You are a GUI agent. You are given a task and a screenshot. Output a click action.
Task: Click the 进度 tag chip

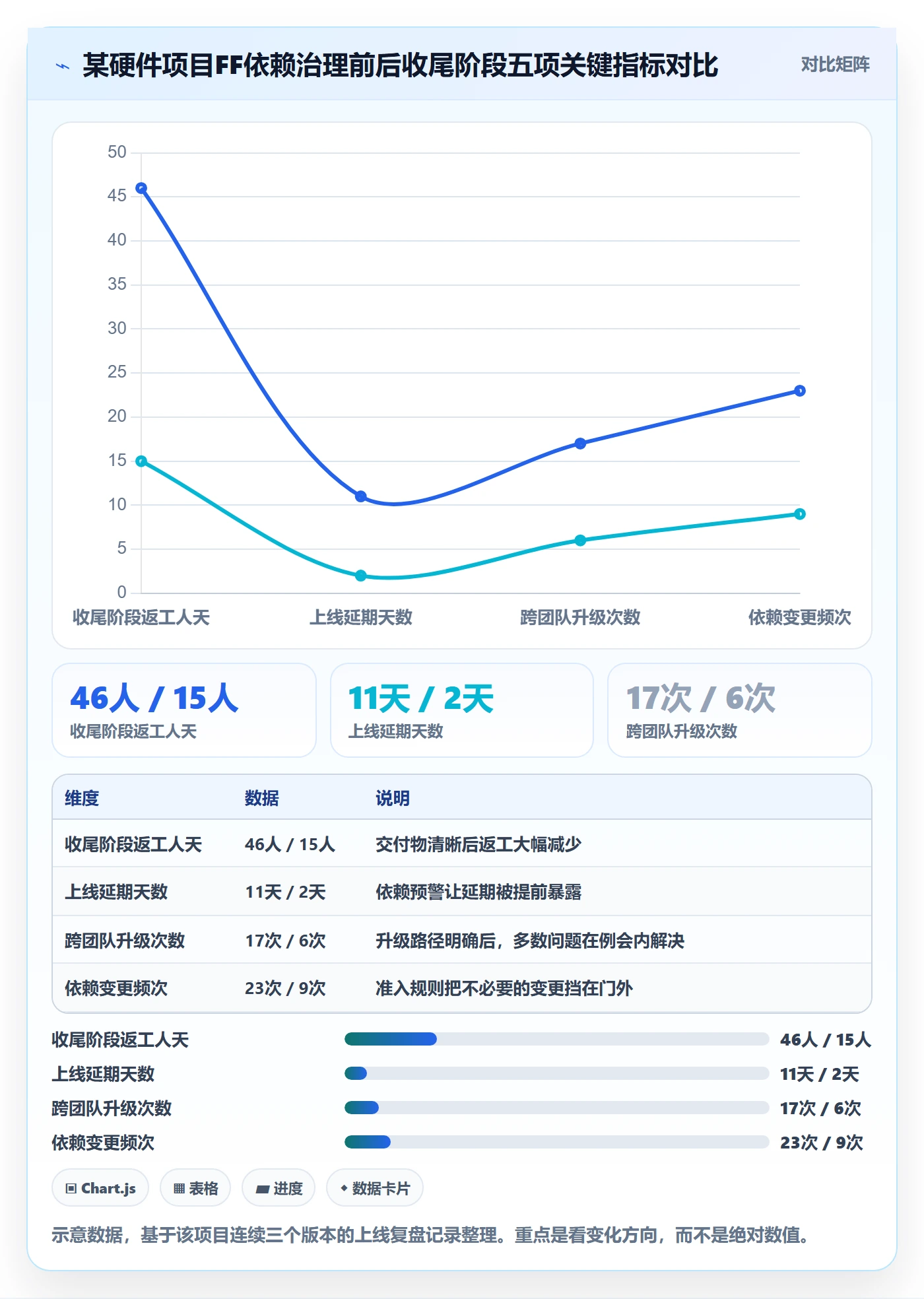(x=279, y=1188)
